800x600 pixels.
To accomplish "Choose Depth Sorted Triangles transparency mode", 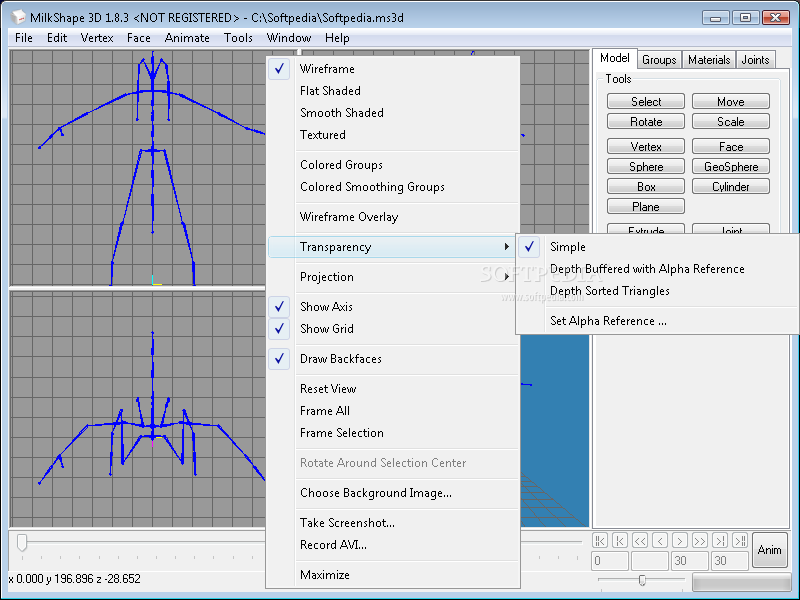I will [610, 291].
